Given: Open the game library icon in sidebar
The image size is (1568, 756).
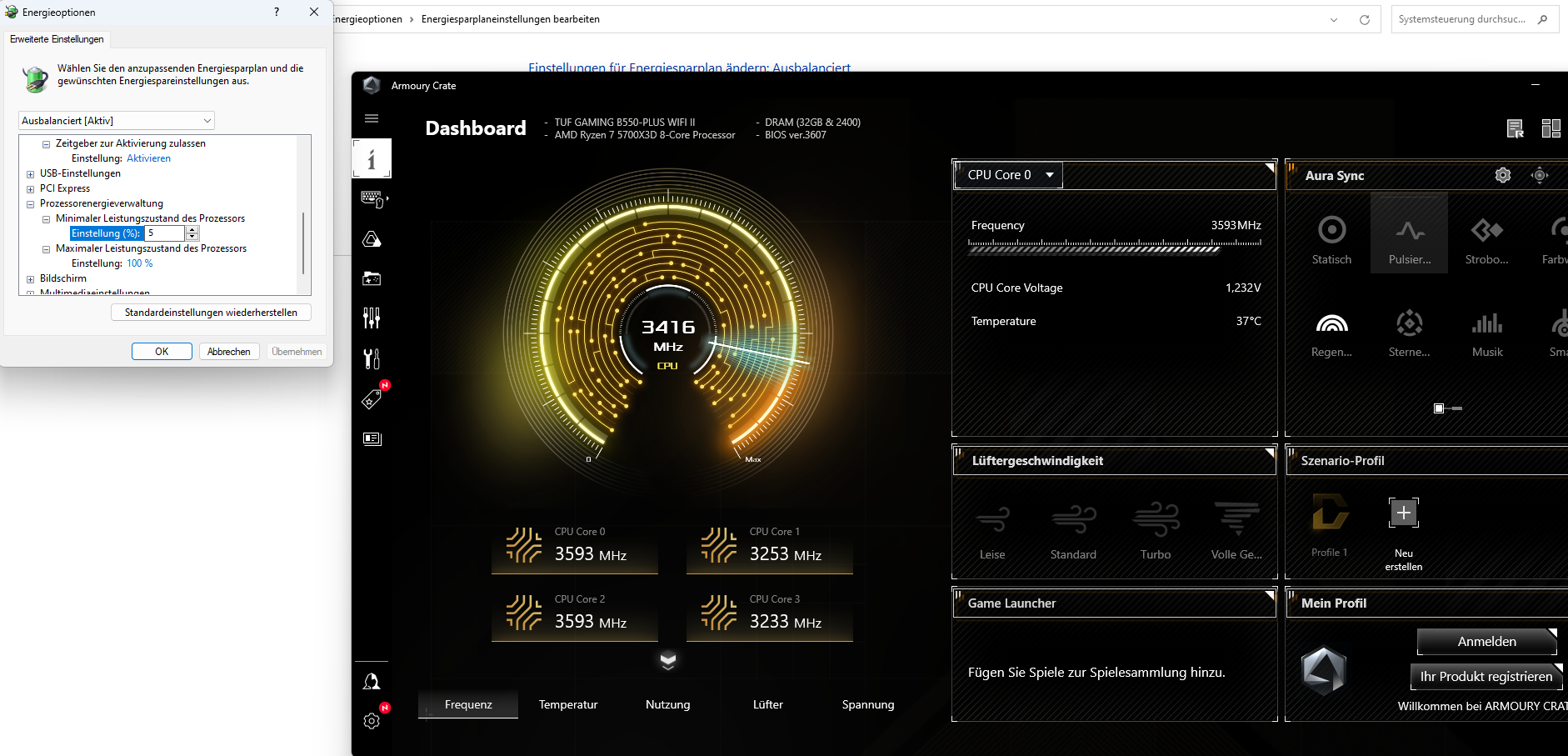Looking at the screenshot, I should pos(372,278).
